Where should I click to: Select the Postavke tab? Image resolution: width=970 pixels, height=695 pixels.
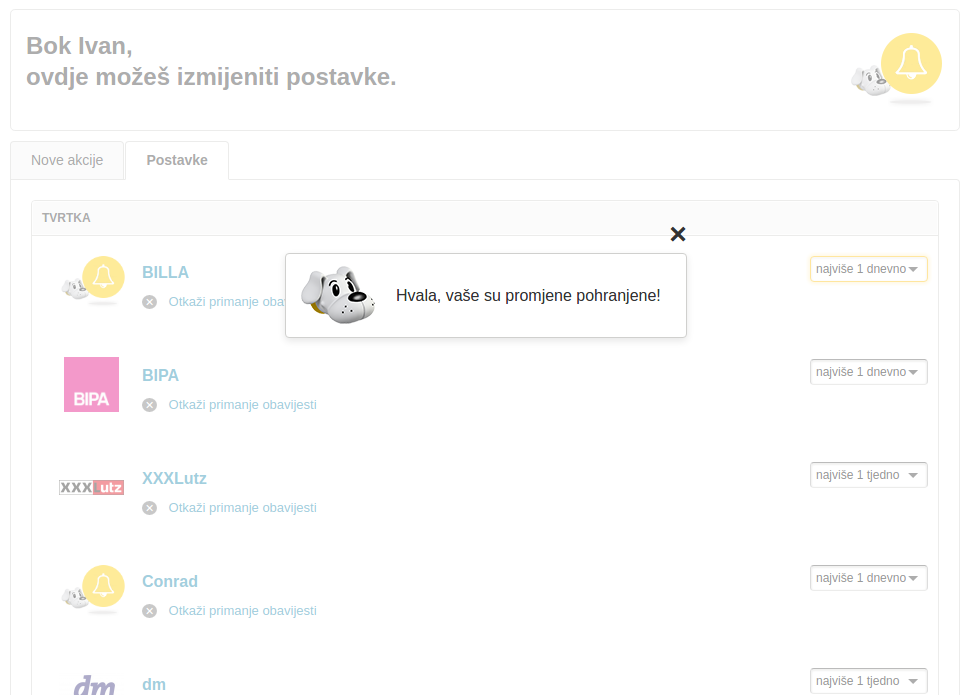[x=177, y=160]
